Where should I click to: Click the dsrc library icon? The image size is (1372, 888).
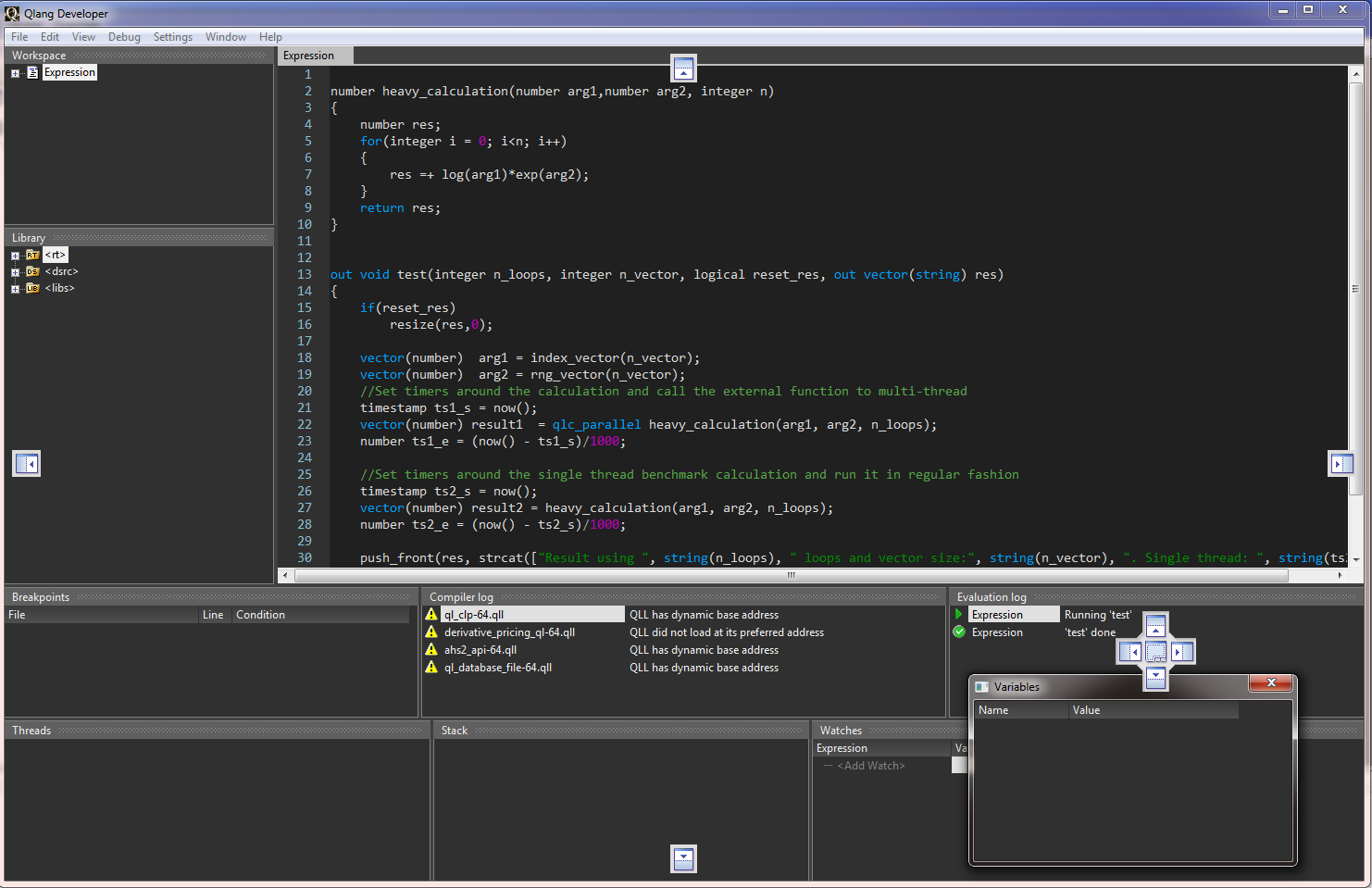32,271
